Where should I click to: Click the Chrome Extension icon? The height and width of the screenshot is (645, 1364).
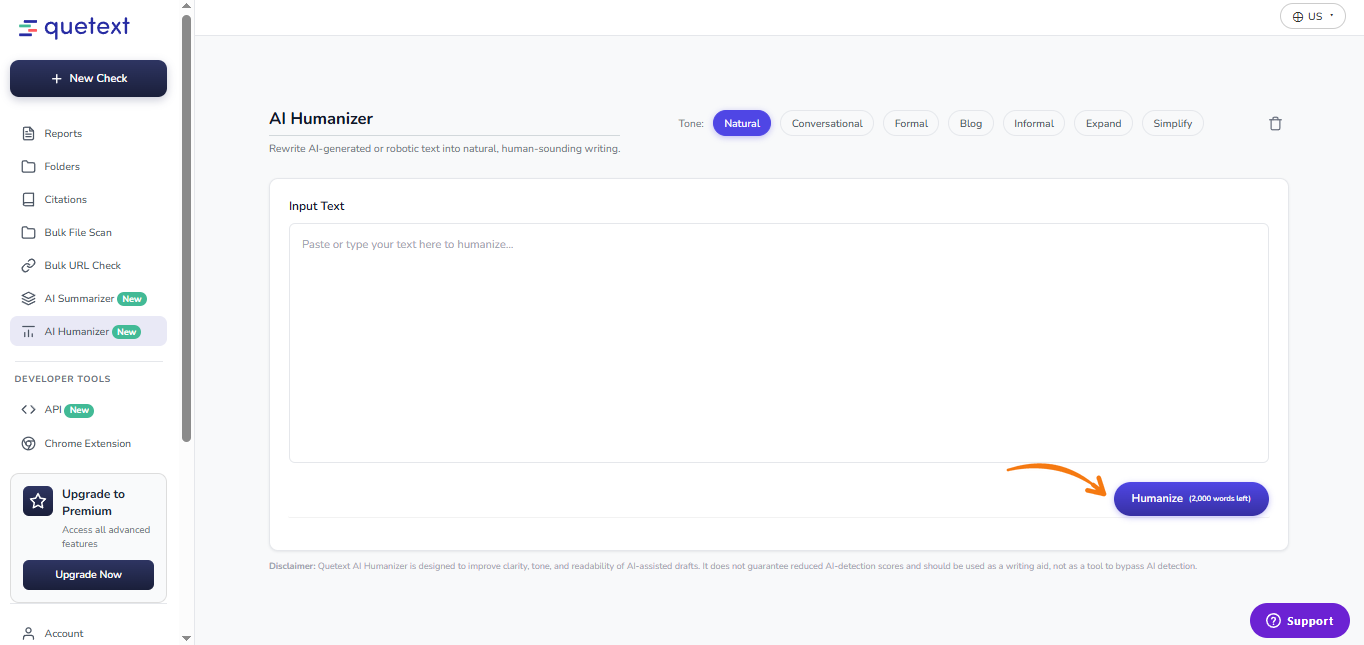[x=29, y=443]
